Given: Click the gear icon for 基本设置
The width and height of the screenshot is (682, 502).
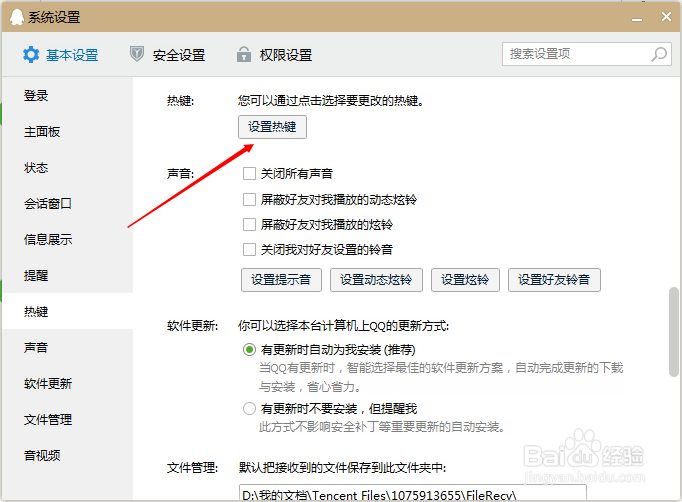Looking at the screenshot, I should pos(31,55).
